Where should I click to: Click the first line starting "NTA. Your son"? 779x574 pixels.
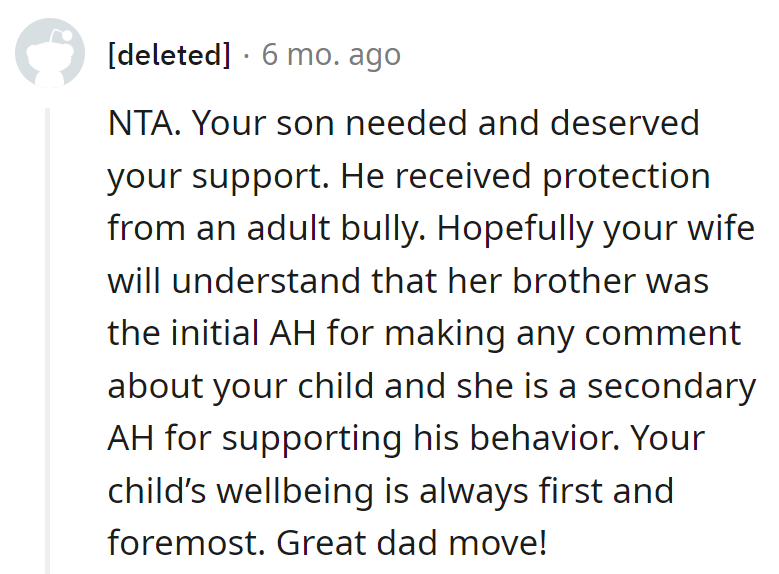click(403, 124)
